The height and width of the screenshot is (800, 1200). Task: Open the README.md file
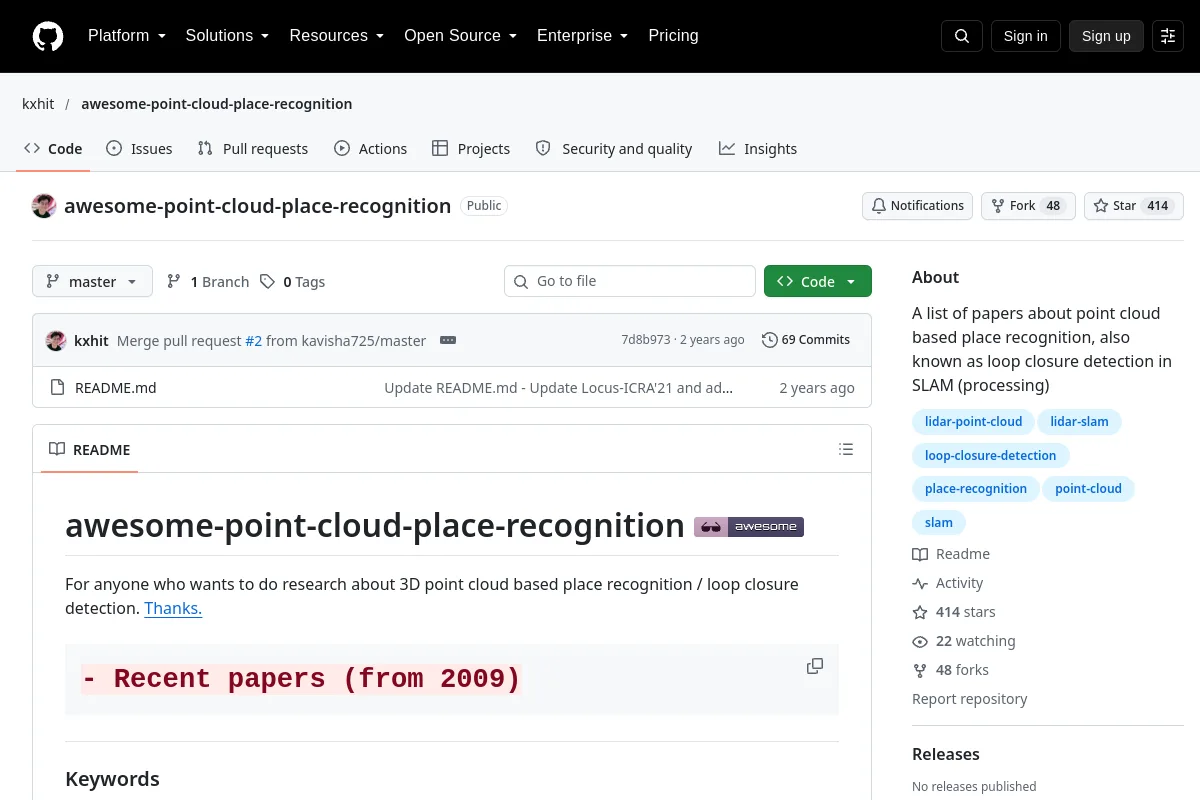click(116, 388)
